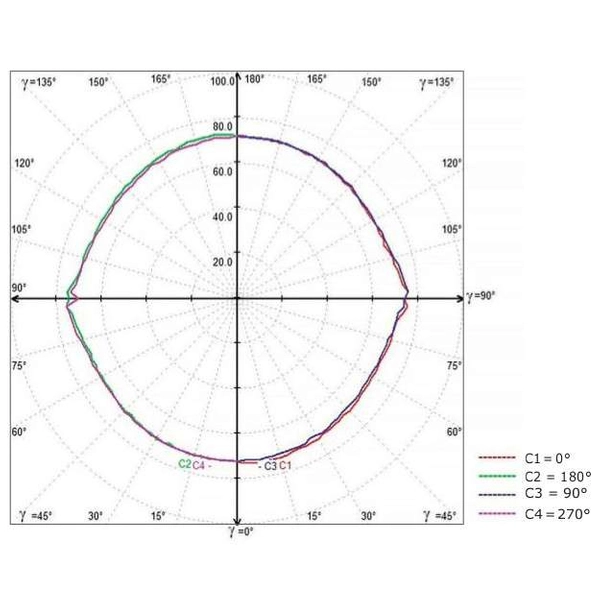Click the 60.0 radial scale label

(x=222, y=171)
